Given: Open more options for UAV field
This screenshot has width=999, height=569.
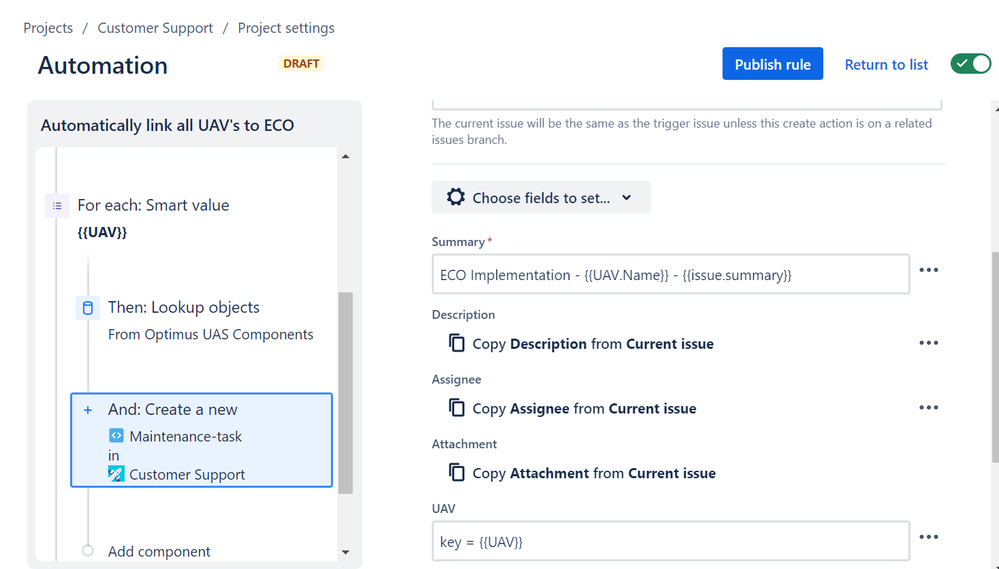Looking at the screenshot, I should click(928, 537).
